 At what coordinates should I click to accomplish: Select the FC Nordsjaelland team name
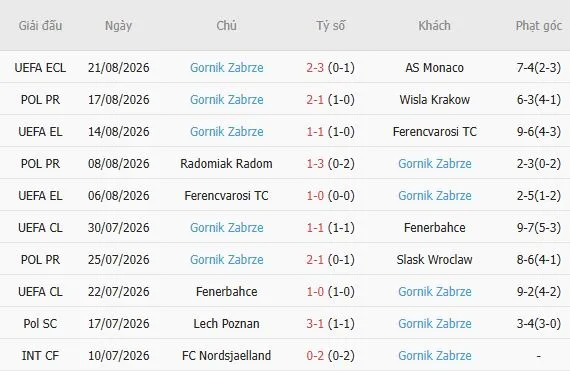point(226,356)
